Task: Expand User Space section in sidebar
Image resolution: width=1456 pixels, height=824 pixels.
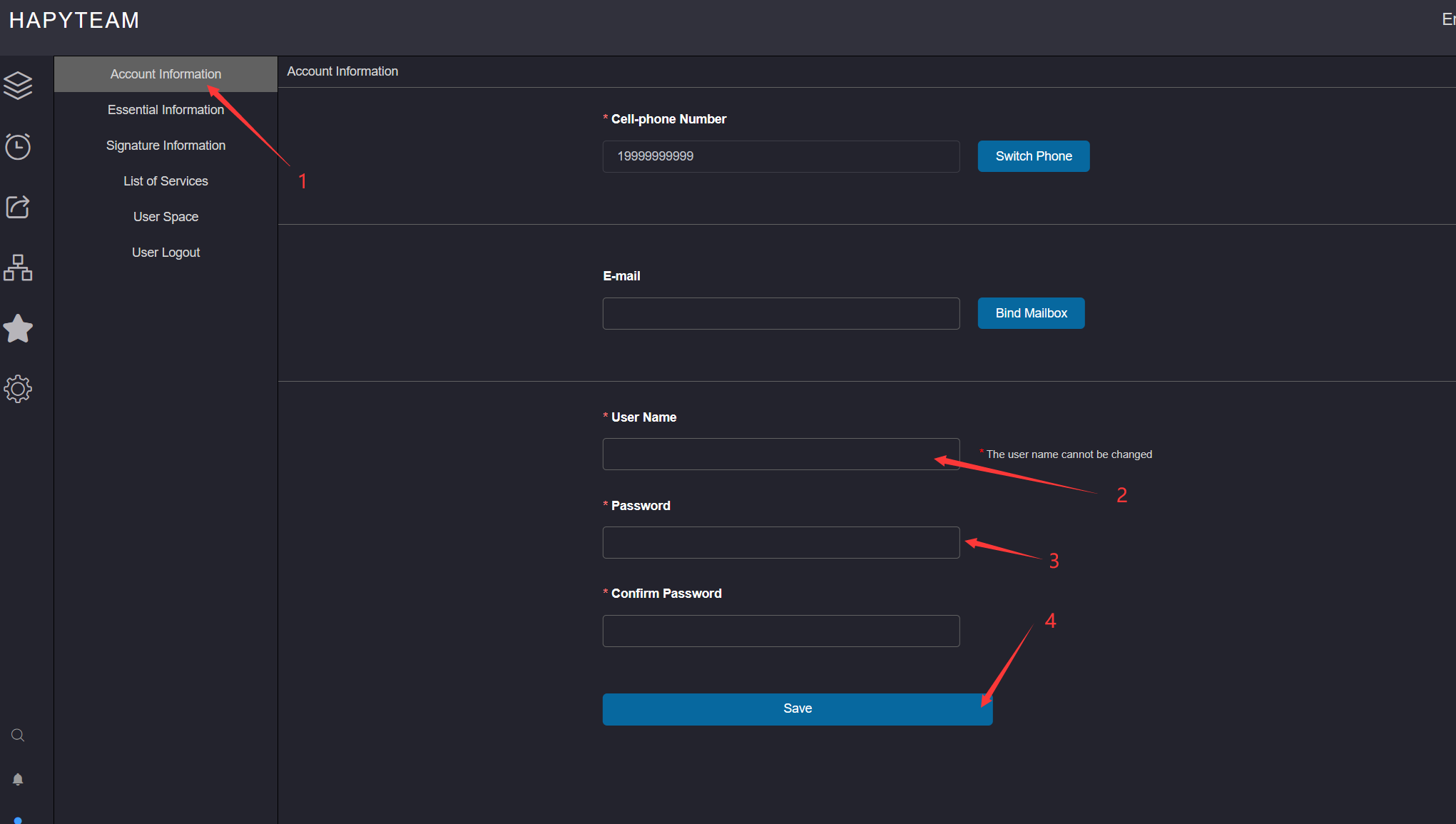Action: click(166, 217)
